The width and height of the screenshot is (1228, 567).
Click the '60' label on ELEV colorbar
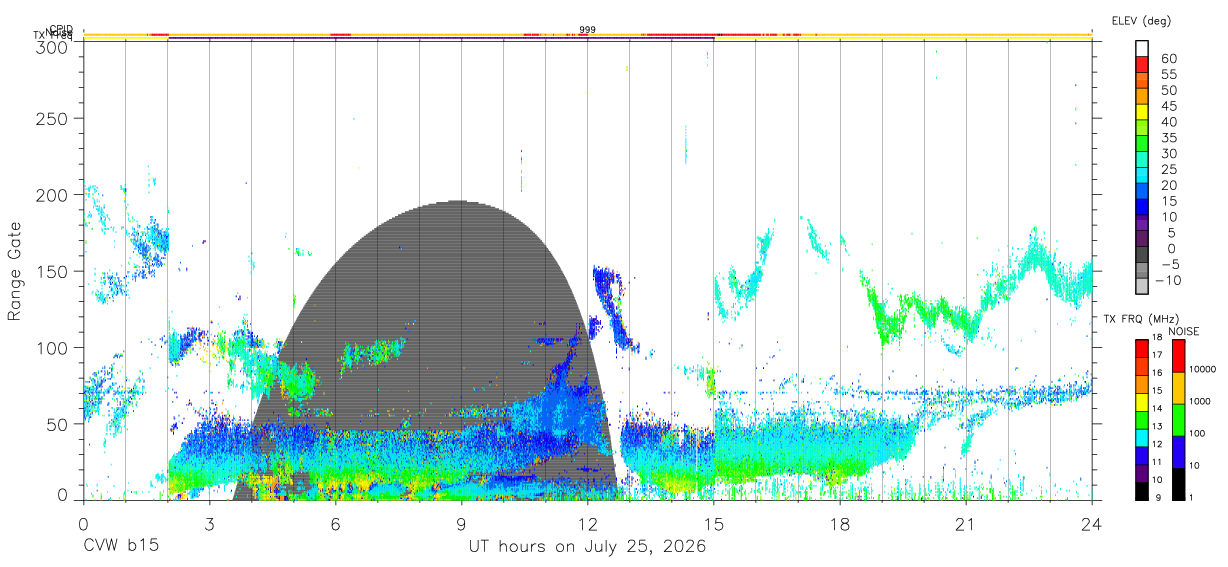point(1167,58)
